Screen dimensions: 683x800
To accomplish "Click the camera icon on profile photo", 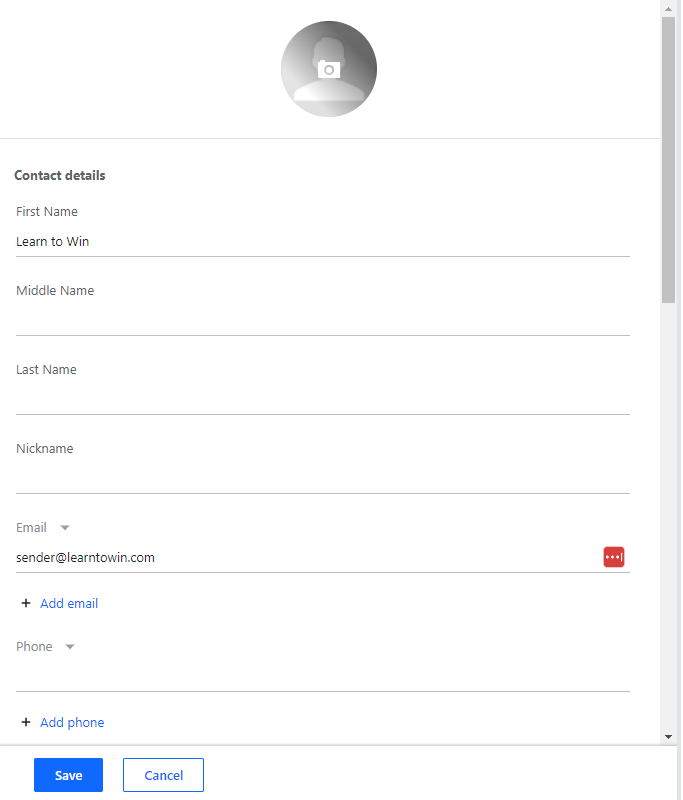I will tap(329, 69).
